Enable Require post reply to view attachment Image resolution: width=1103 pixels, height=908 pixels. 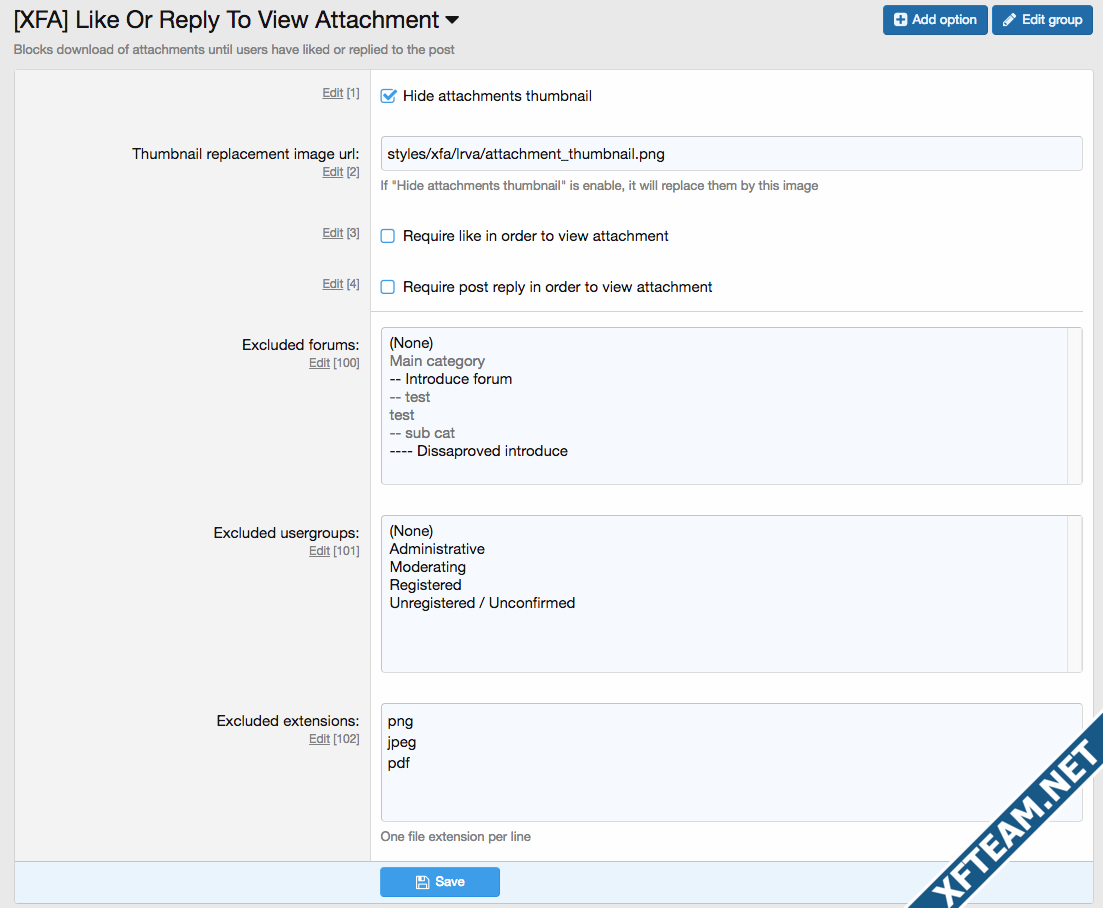(388, 287)
